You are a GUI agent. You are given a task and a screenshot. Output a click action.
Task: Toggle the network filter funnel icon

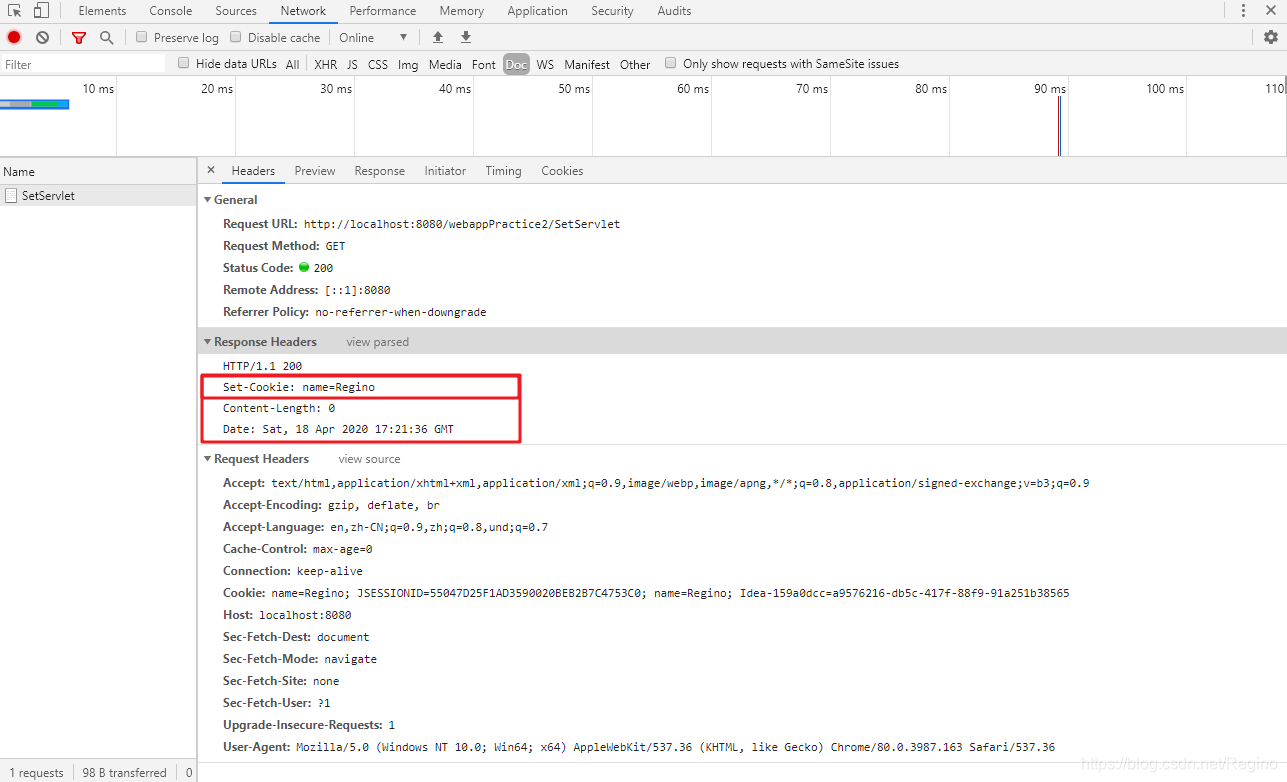click(x=79, y=37)
